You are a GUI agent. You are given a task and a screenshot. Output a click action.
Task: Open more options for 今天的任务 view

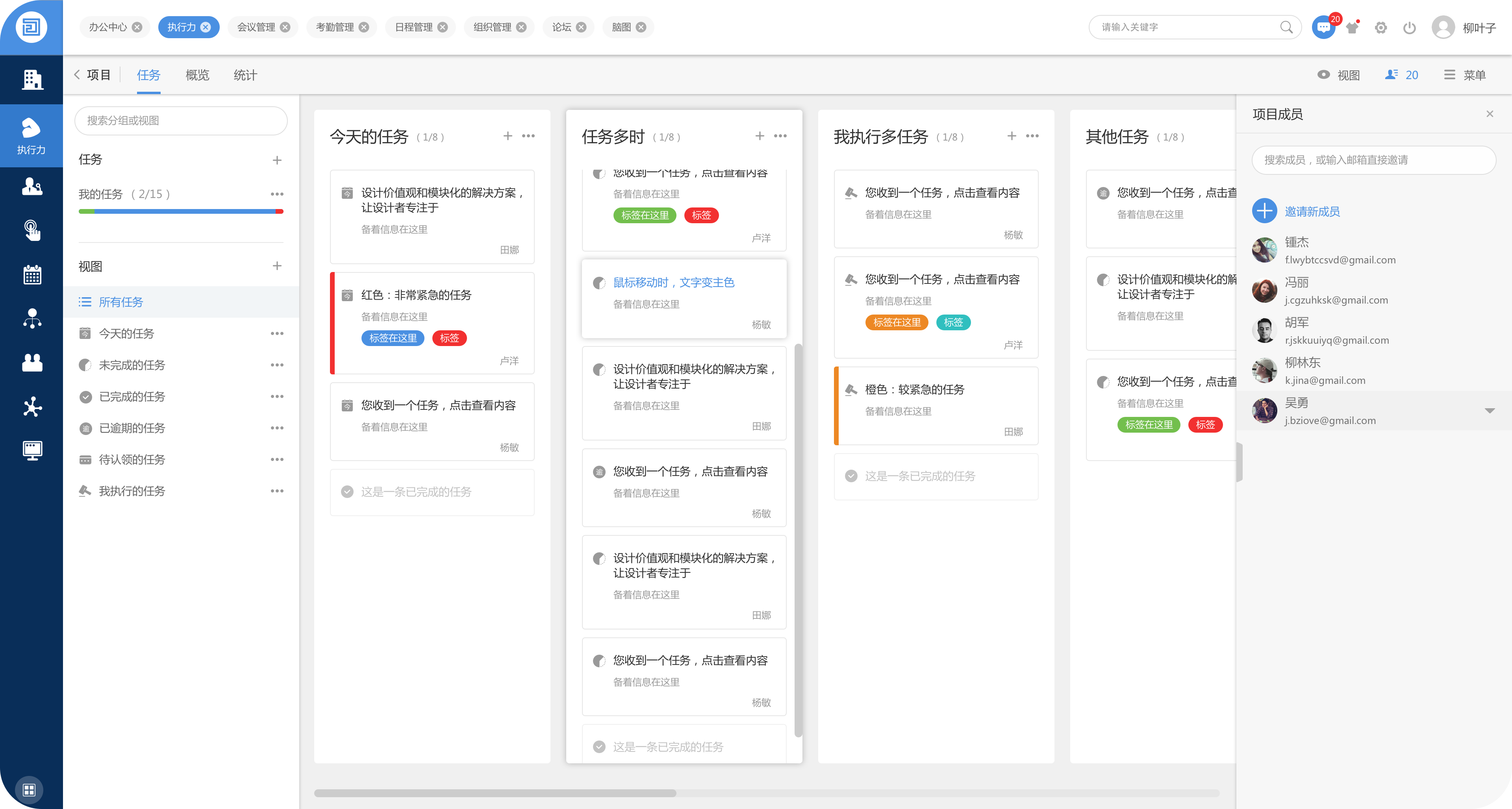click(x=277, y=333)
